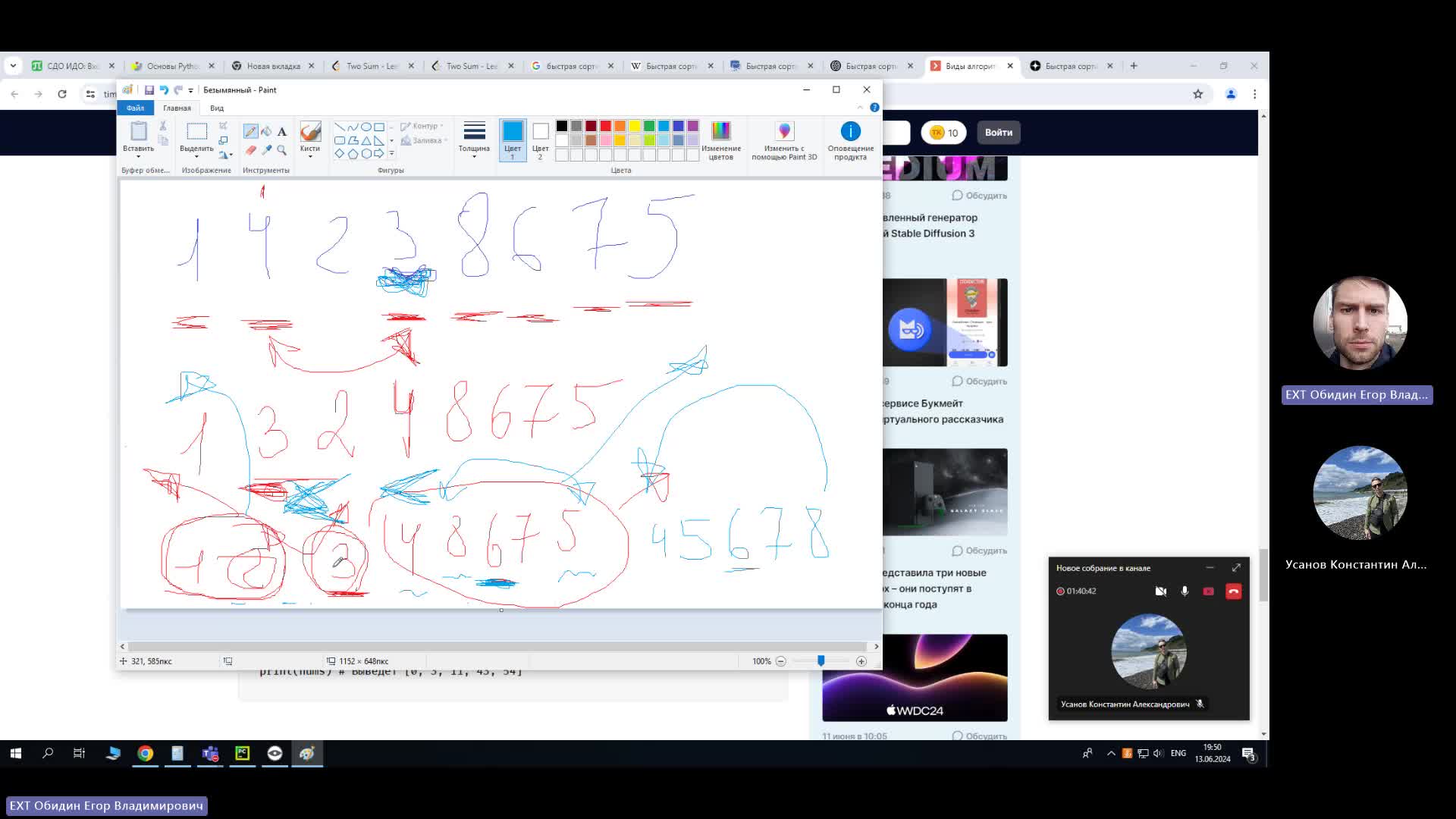Viewport: 1456px width, 819px height.
Task: Select the Line shape in the shapes gallery
Action: (339, 127)
